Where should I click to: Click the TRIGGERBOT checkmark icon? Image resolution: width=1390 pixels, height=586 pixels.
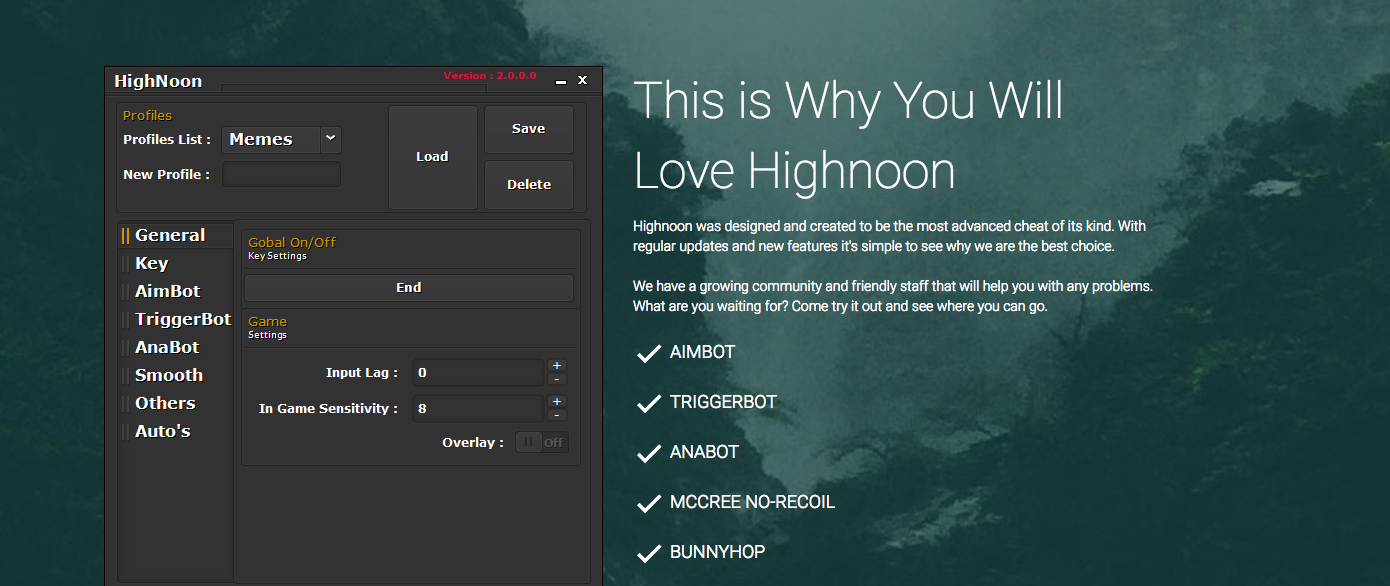click(x=649, y=403)
